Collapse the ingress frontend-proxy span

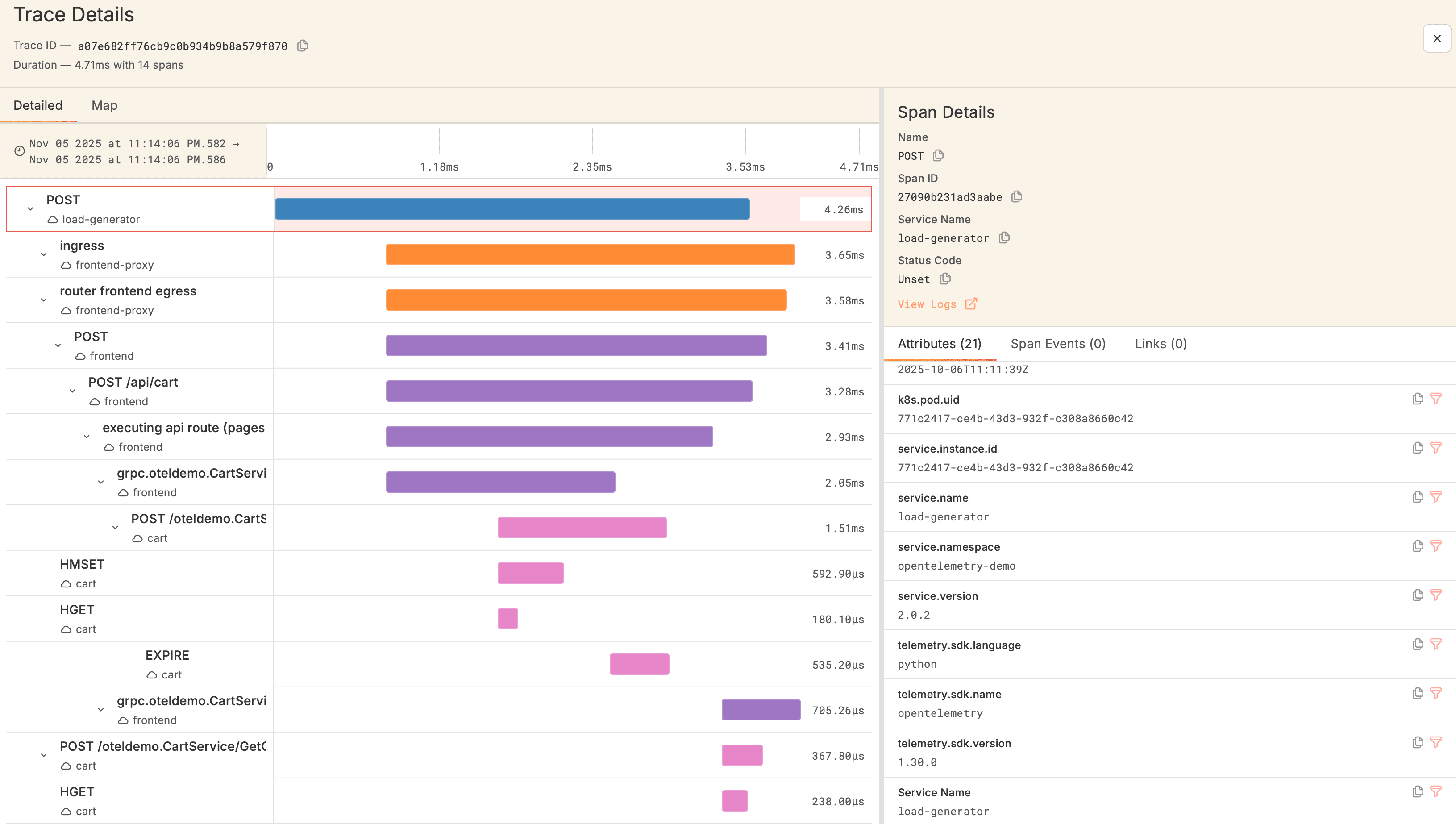44,255
